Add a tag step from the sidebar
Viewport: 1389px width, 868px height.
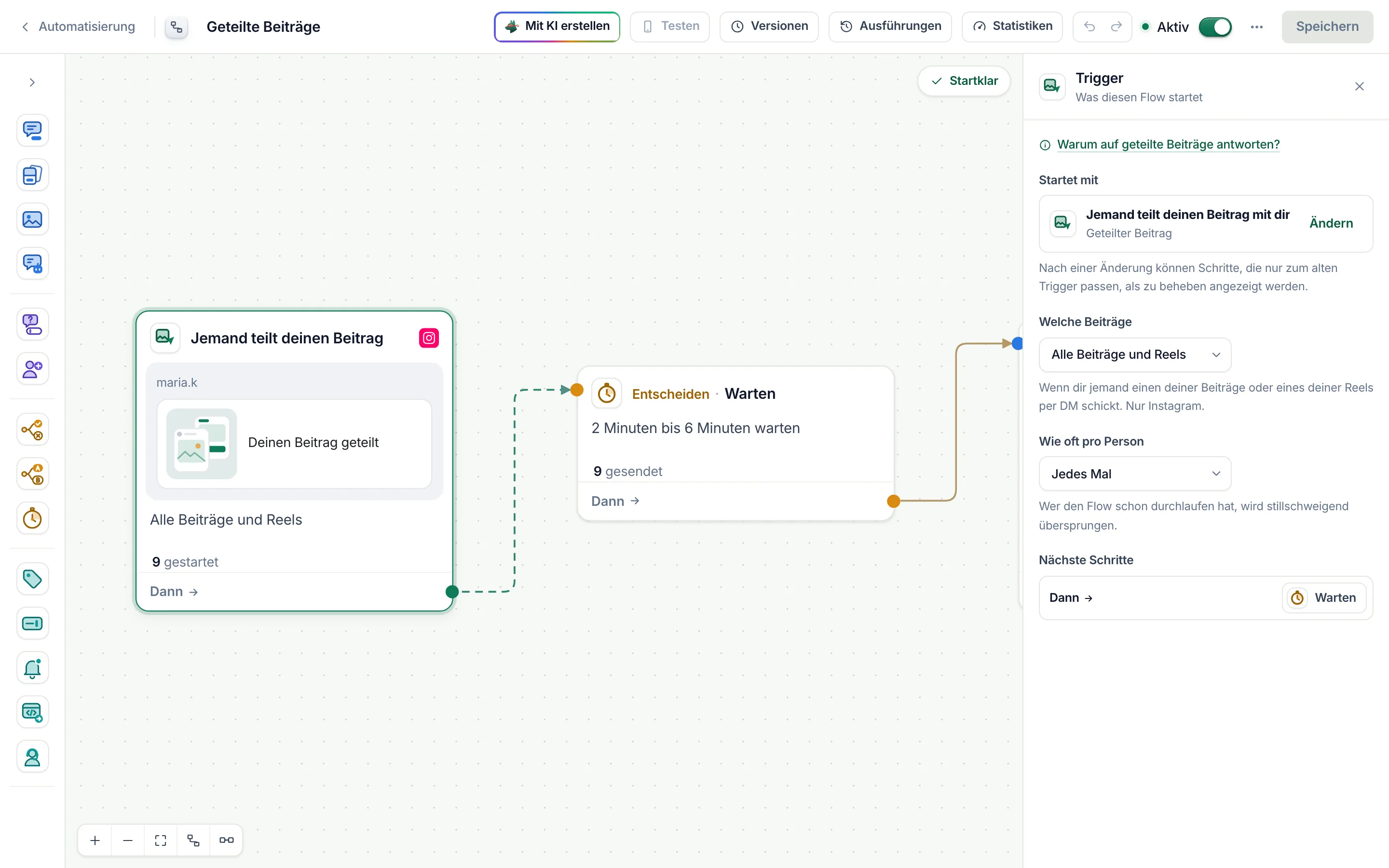tap(32, 579)
